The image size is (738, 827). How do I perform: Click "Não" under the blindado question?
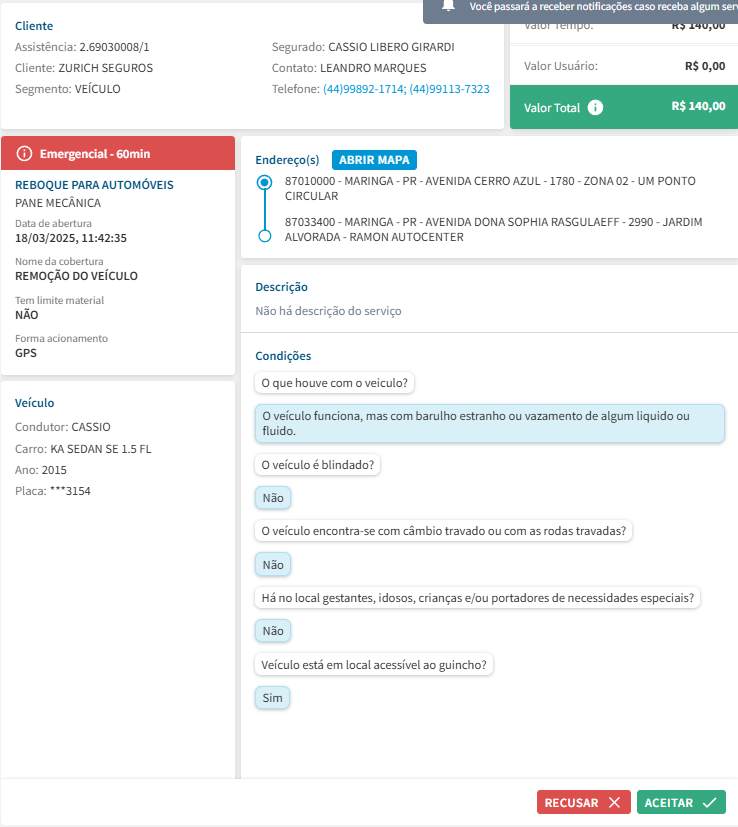[273, 498]
